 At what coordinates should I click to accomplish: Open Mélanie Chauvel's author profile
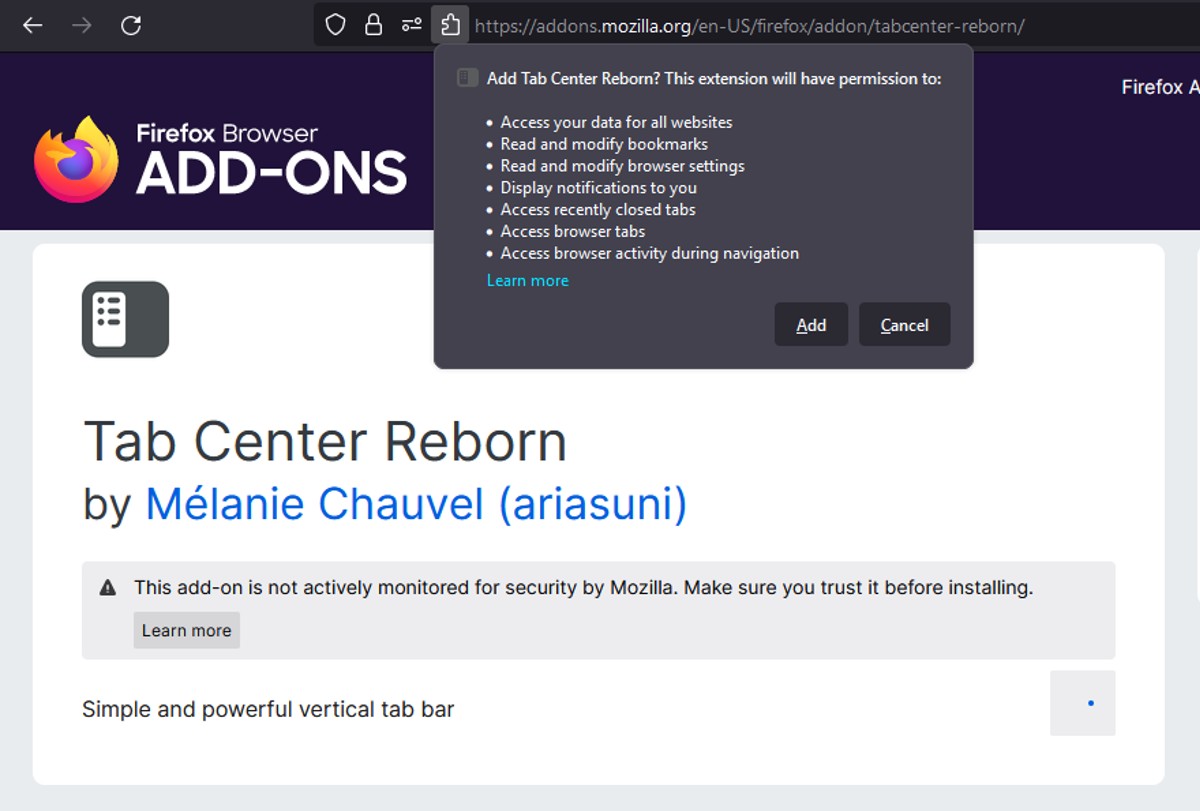(x=416, y=504)
